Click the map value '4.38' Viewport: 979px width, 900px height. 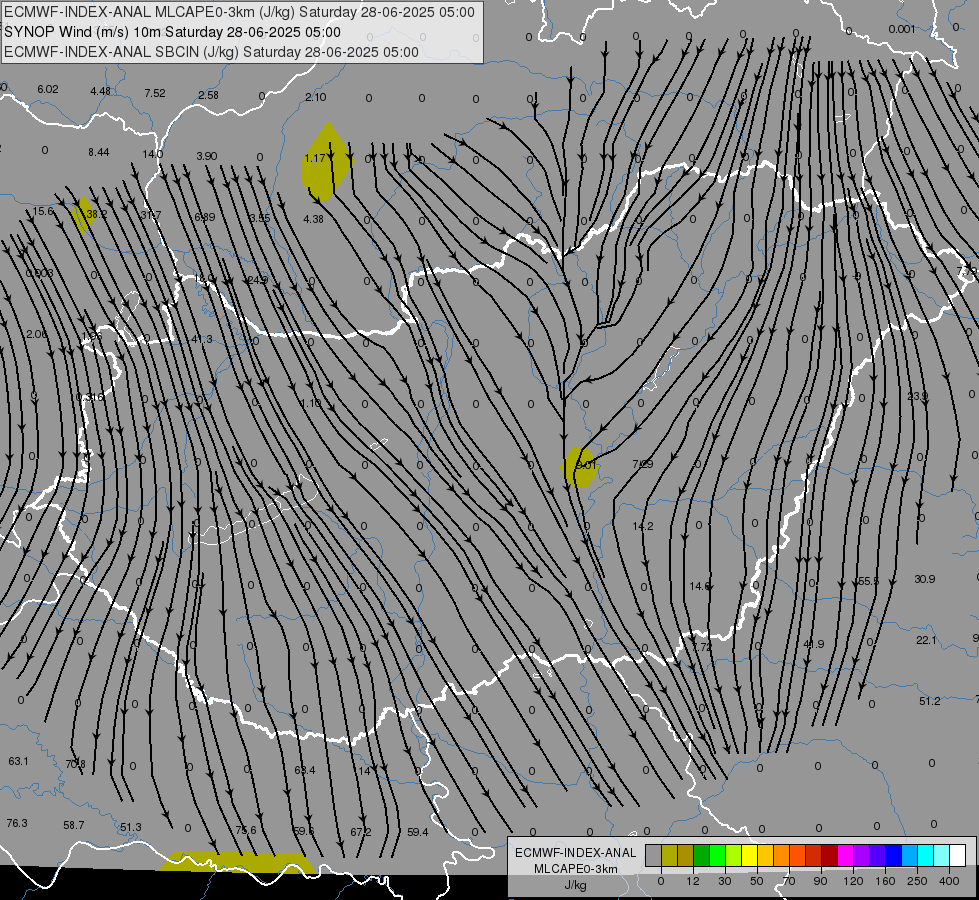(x=313, y=219)
